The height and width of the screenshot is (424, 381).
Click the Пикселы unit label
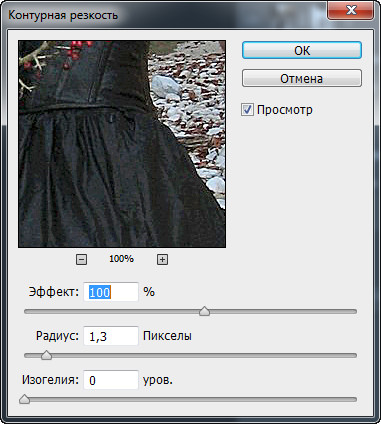click(167, 336)
